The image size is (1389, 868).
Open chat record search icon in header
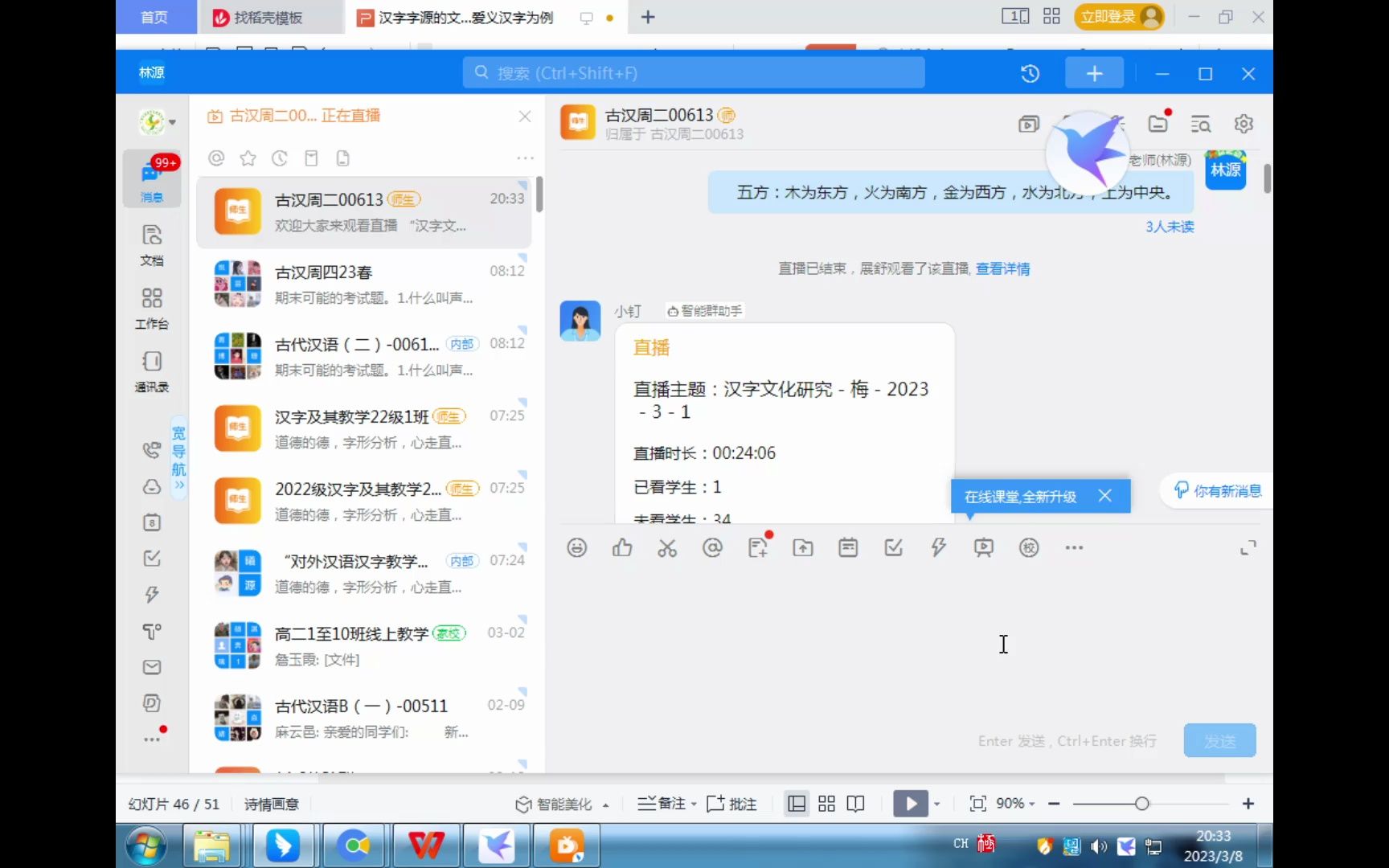1200,124
